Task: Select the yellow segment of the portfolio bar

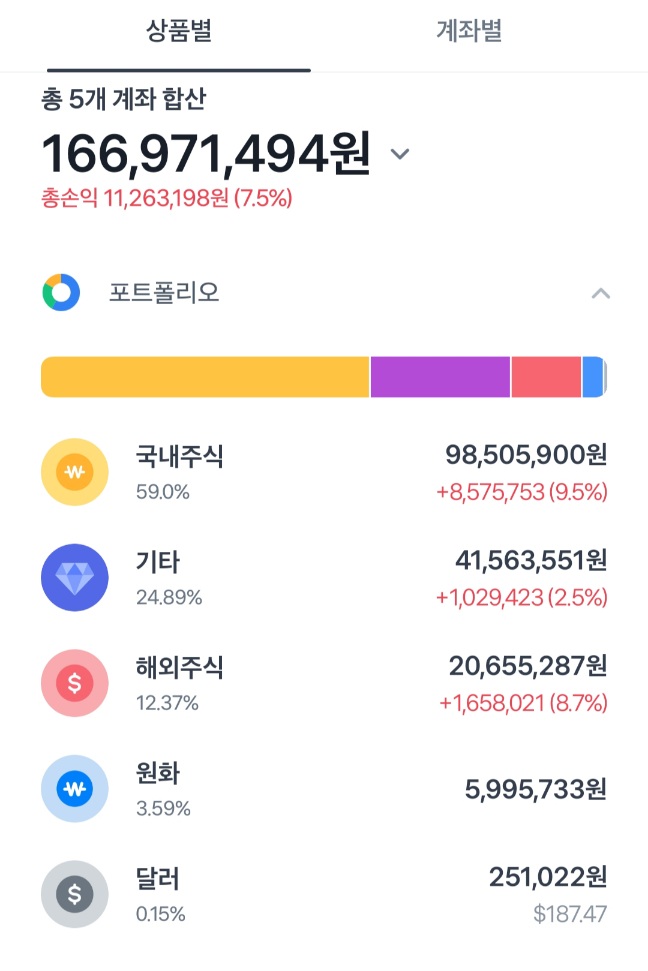Action: point(205,377)
